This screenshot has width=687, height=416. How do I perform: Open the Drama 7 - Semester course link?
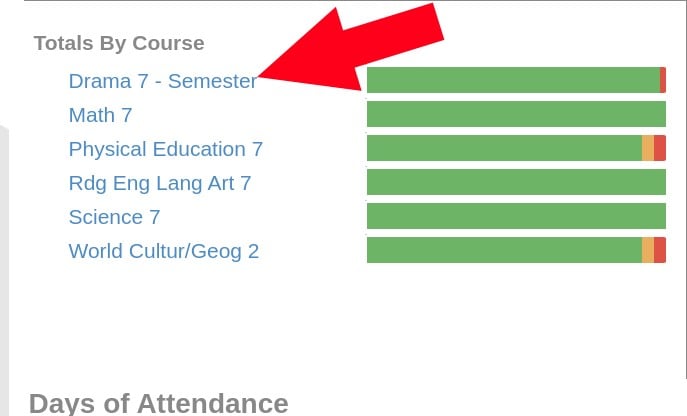[162, 81]
